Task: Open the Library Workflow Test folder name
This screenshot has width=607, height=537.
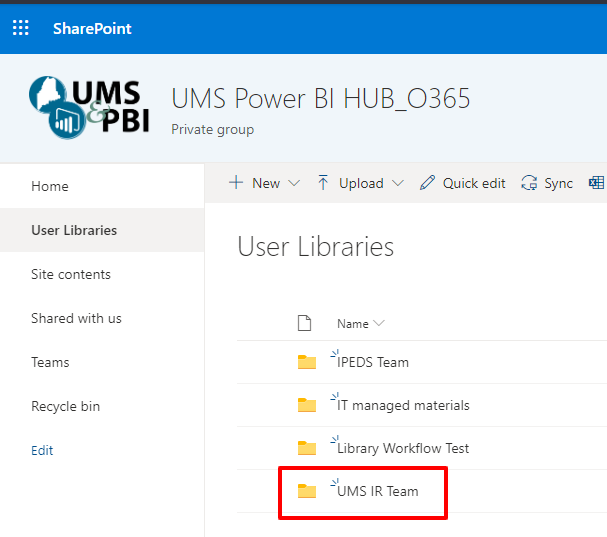Action: [403, 448]
